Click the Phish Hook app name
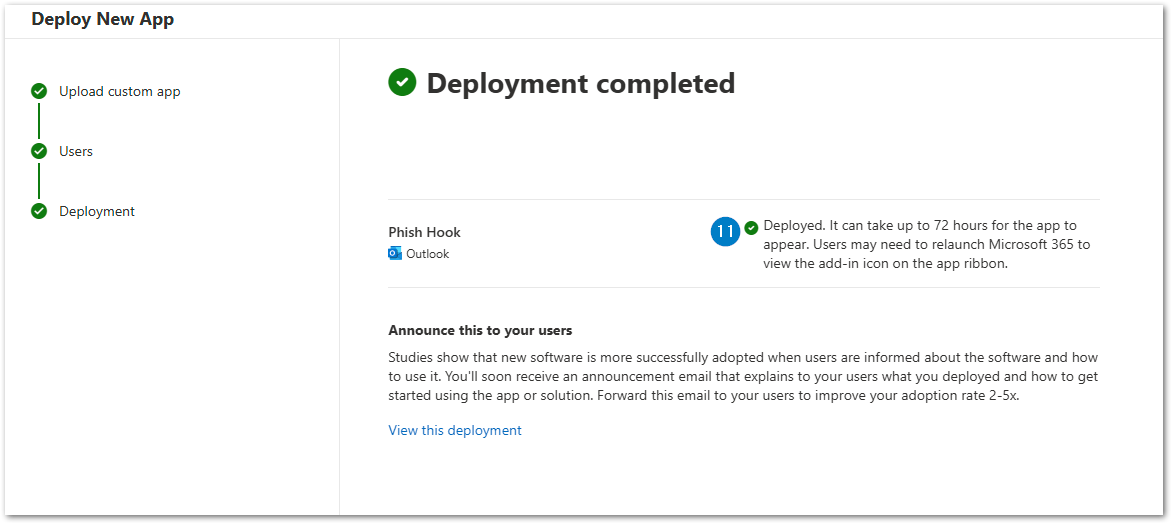 [x=425, y=232]
